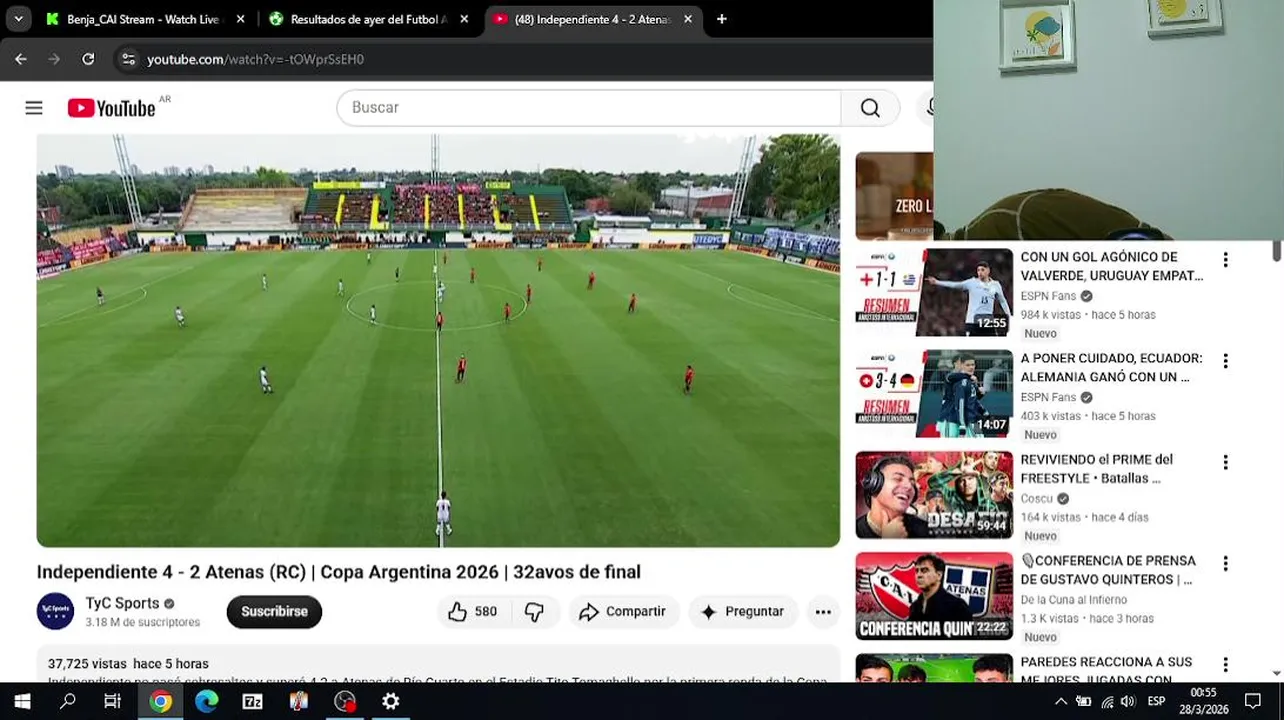The image size is (1284, 720).
Task: Open the OBS Studio taskbar icon
Action: (x=344, y=701)
